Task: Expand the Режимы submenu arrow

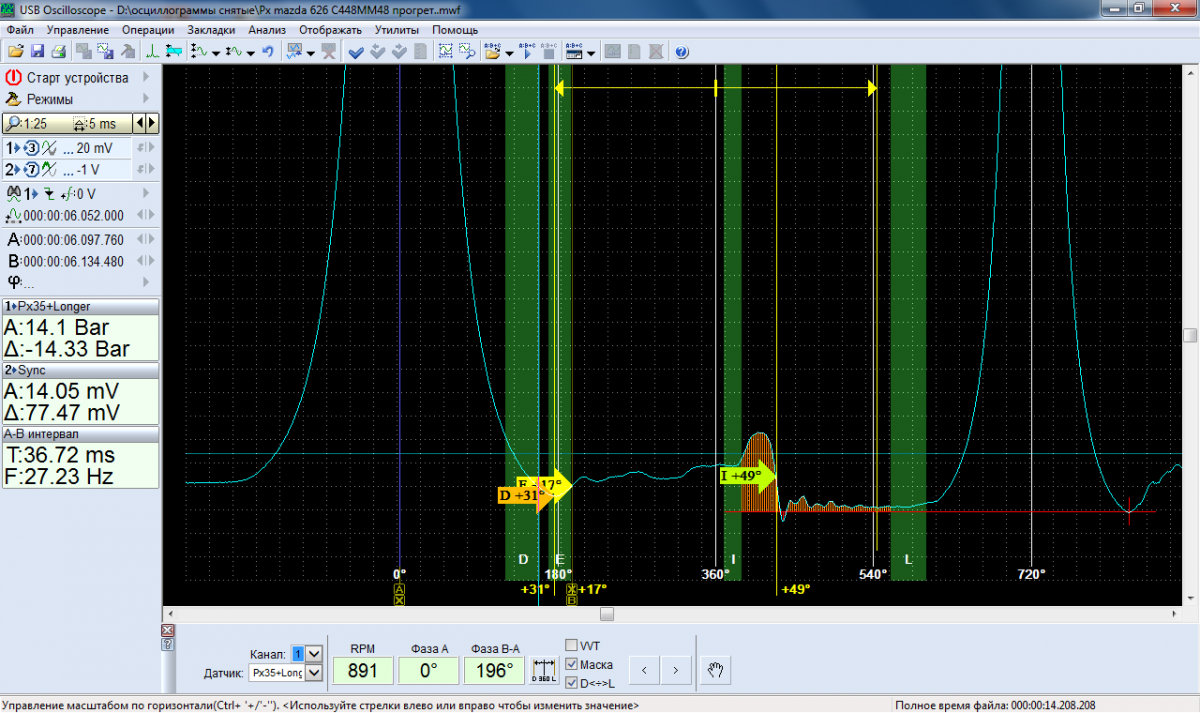Action: (146, 99)
